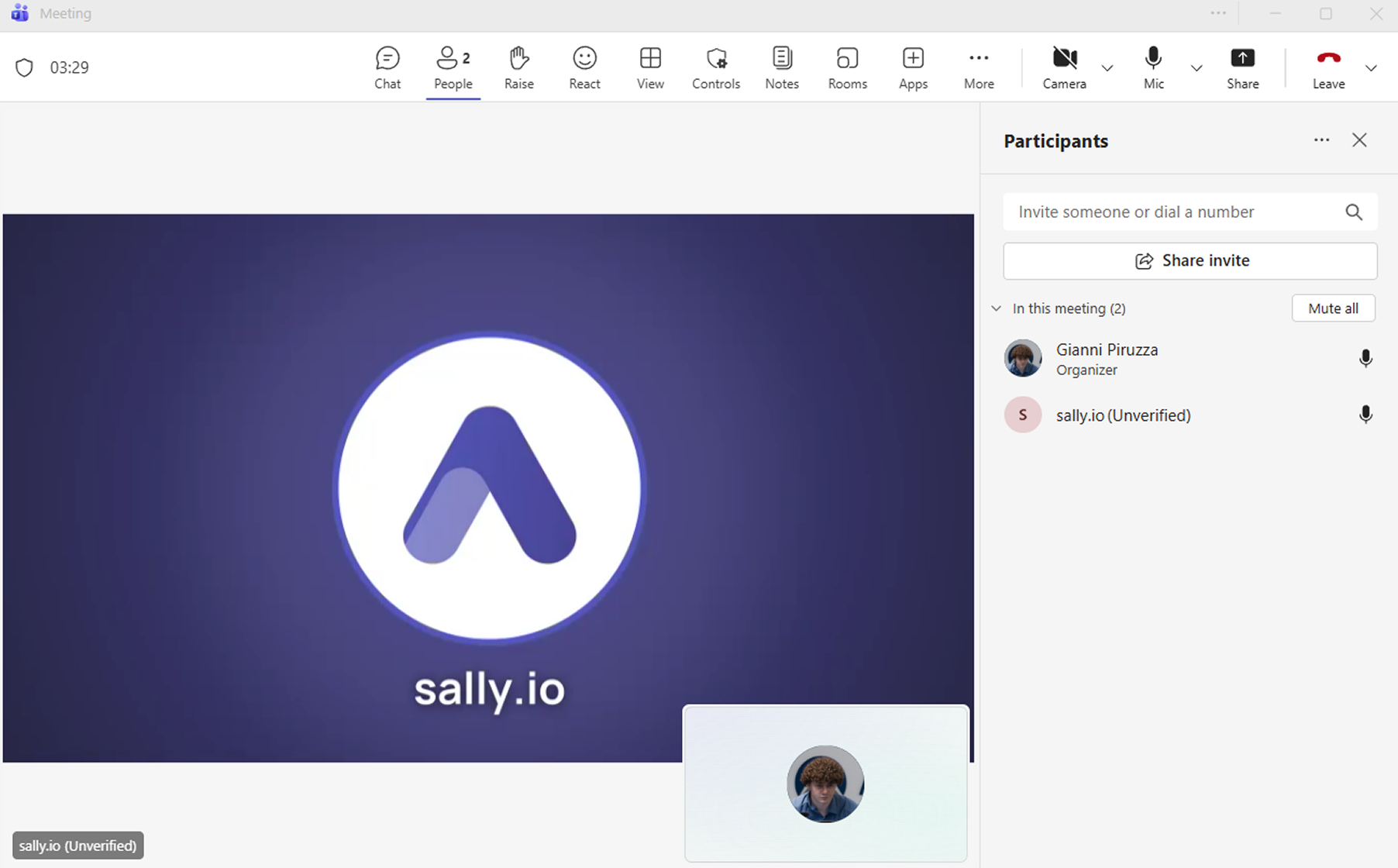Click the invite someone search field

[1174, 212]
